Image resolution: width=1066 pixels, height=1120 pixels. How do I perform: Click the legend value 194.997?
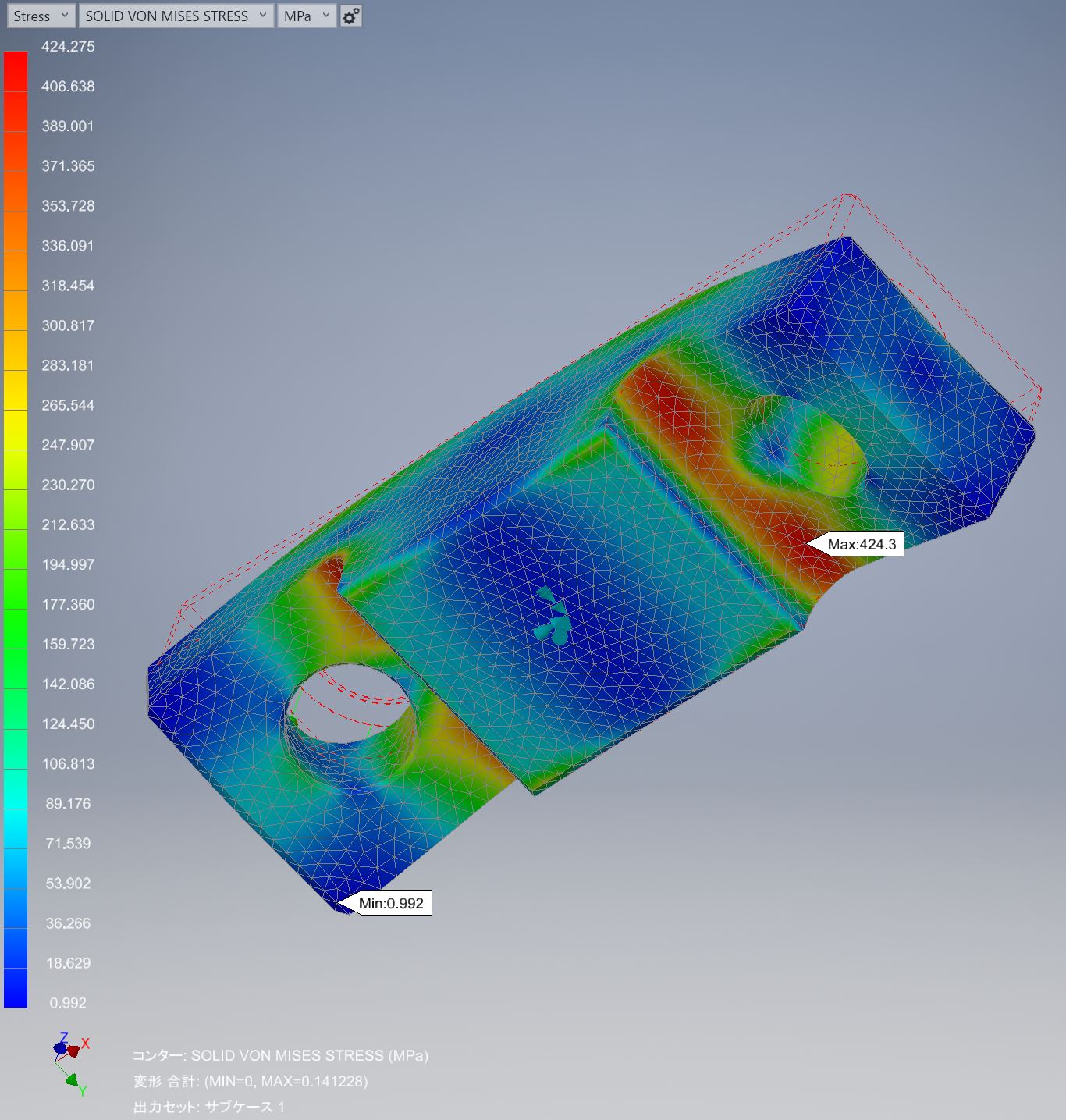(x=68, y=564)
